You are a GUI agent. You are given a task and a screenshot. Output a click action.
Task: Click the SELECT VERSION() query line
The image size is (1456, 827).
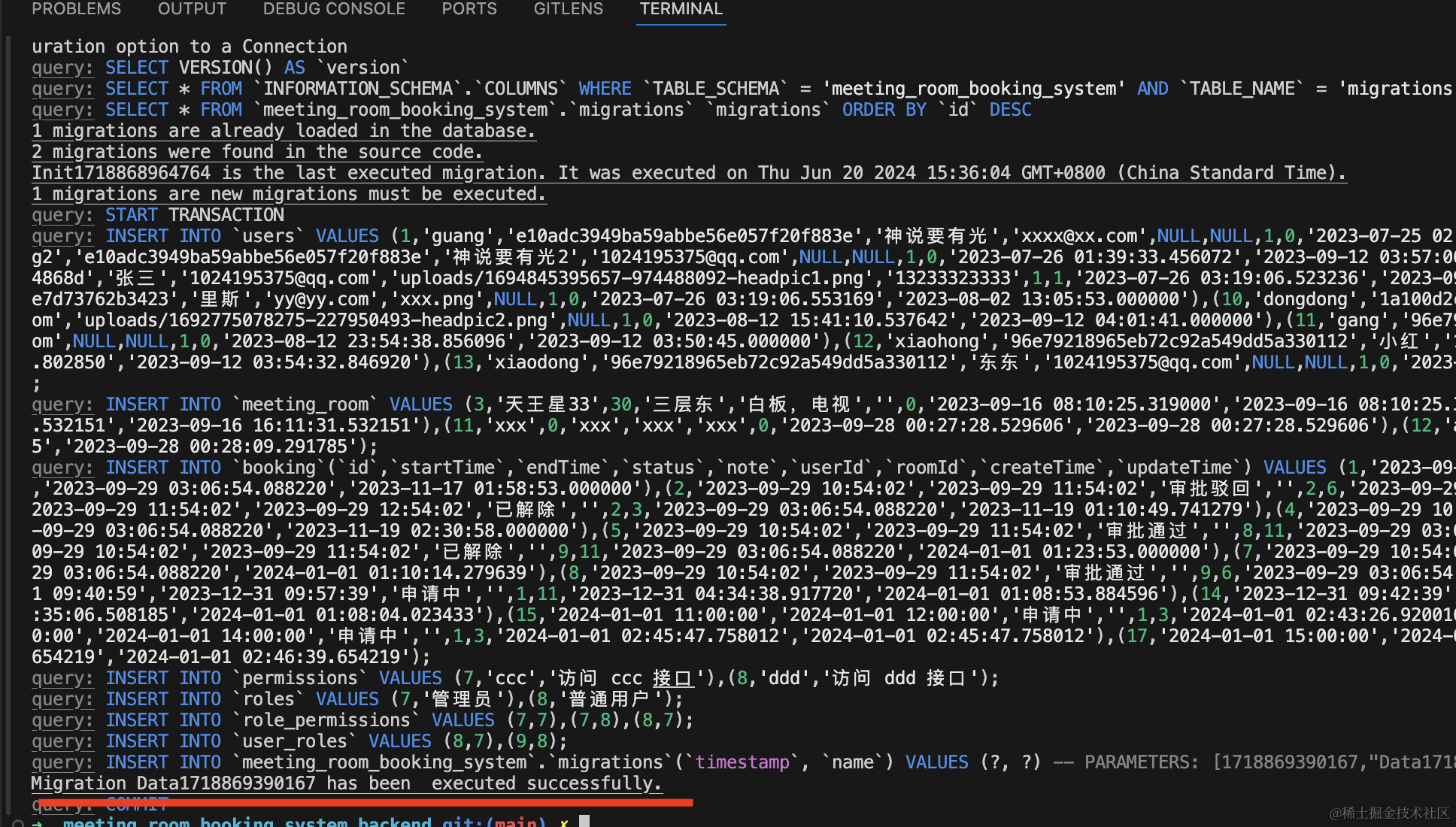pos(220,68)
